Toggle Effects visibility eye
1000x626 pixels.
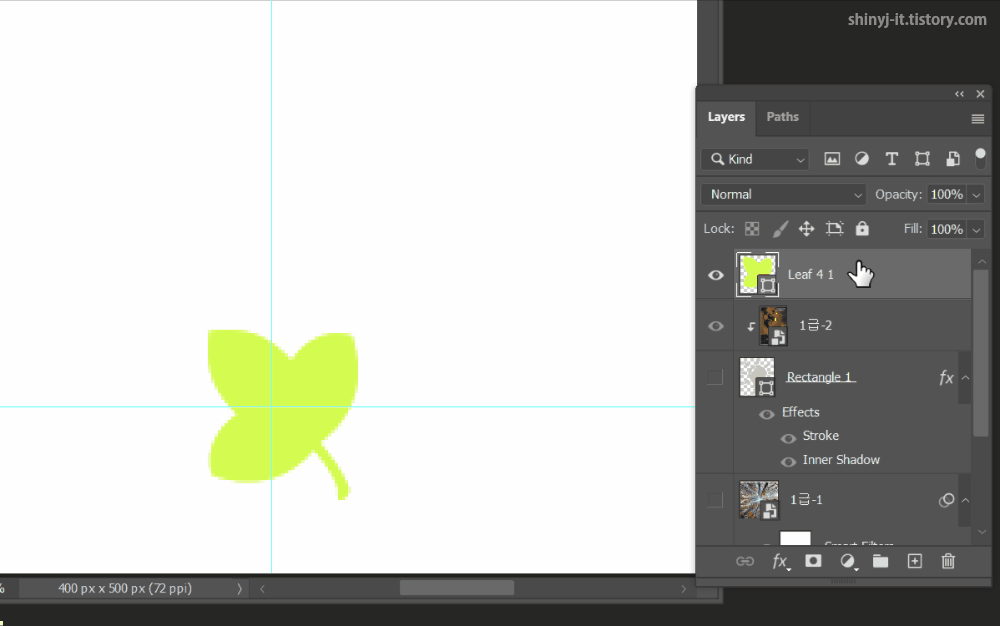pyautogui.click(x=767, y=414)
